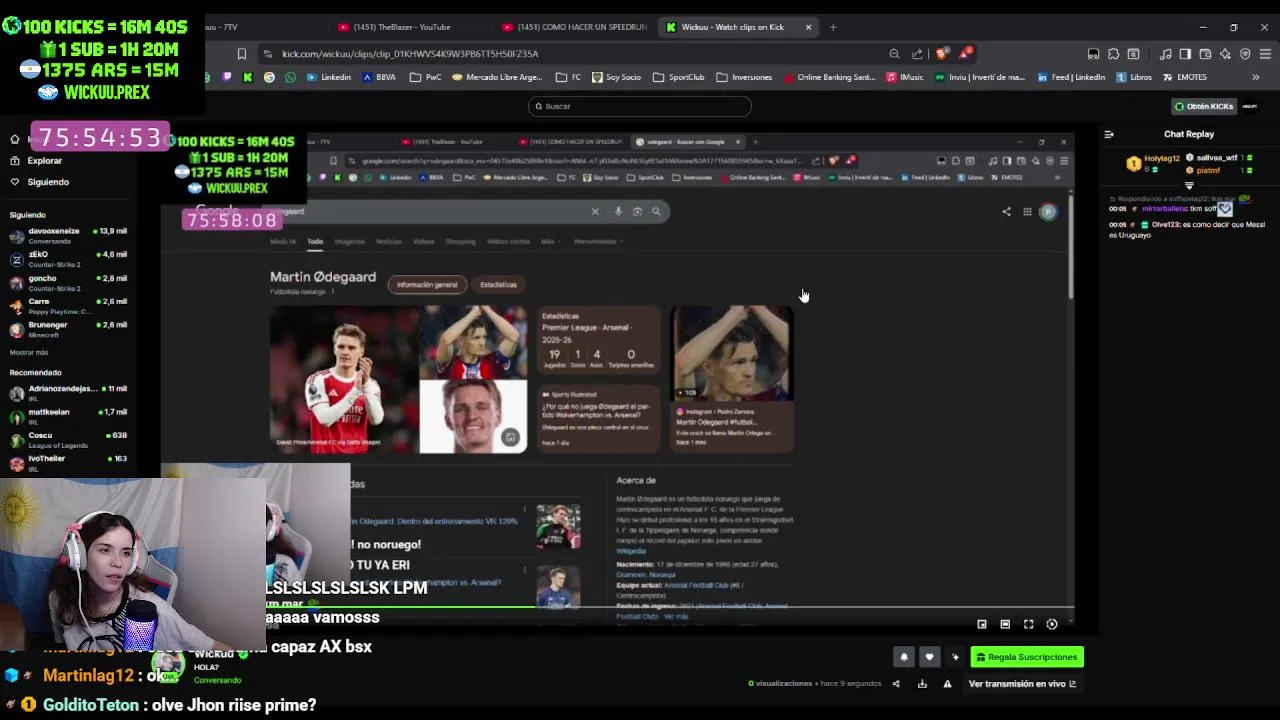The width and height of the screenshot is (1280, 720).
Task: Click the sparkle icon beside heart button
Action: (x=955, y=657)
